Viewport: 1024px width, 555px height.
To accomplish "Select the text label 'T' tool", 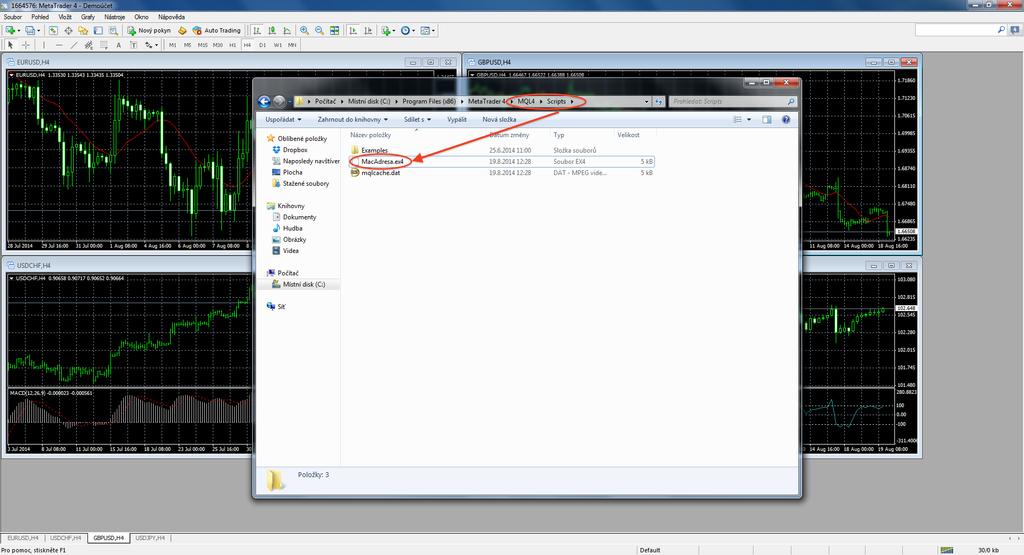I will [x=133, y=45].
